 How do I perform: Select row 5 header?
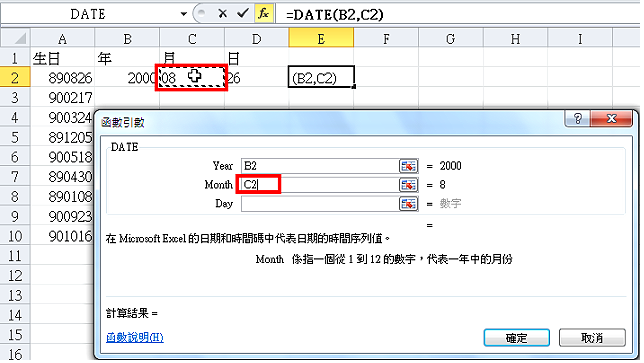click(x=15, y=137)
